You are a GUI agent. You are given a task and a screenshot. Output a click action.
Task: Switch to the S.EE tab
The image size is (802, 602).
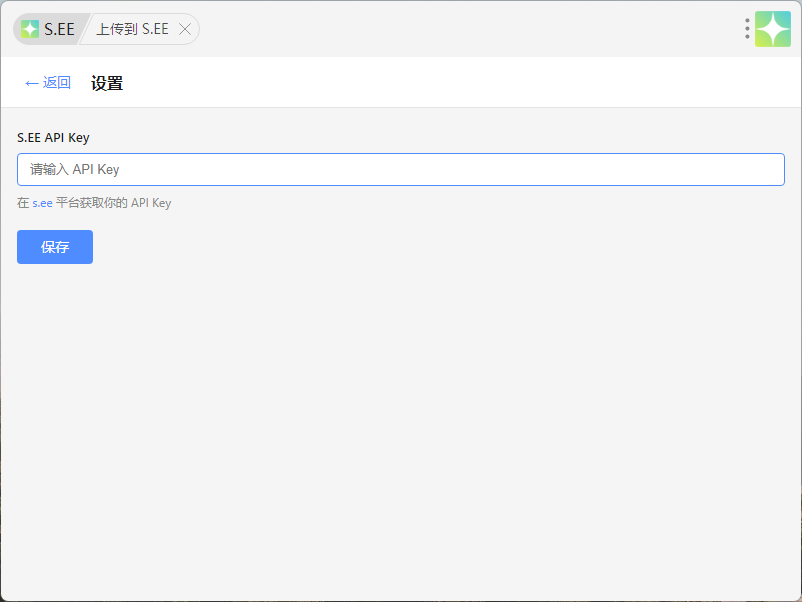click(49, 29)
